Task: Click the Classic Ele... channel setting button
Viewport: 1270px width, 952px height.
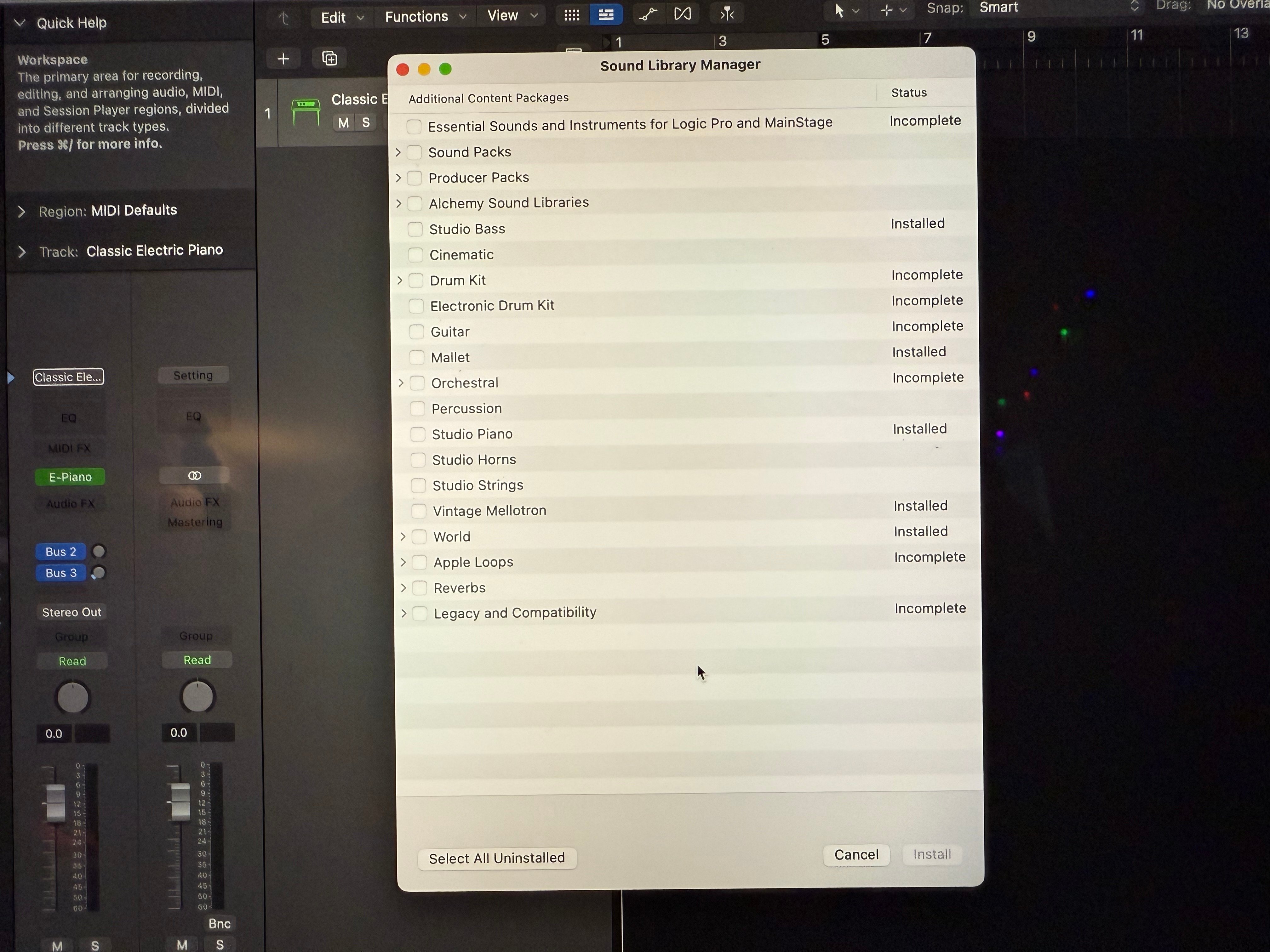Action: pyautogui.click(x=68, y=377)
